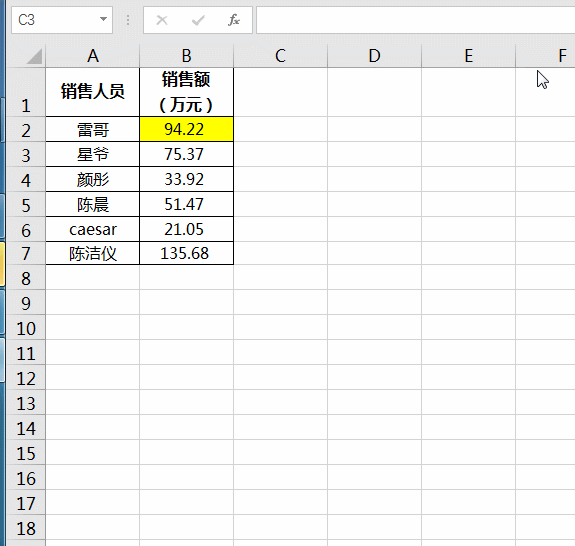Click the cell containing caesar
This screenshot has height=546, width=575.
point(93,229)
